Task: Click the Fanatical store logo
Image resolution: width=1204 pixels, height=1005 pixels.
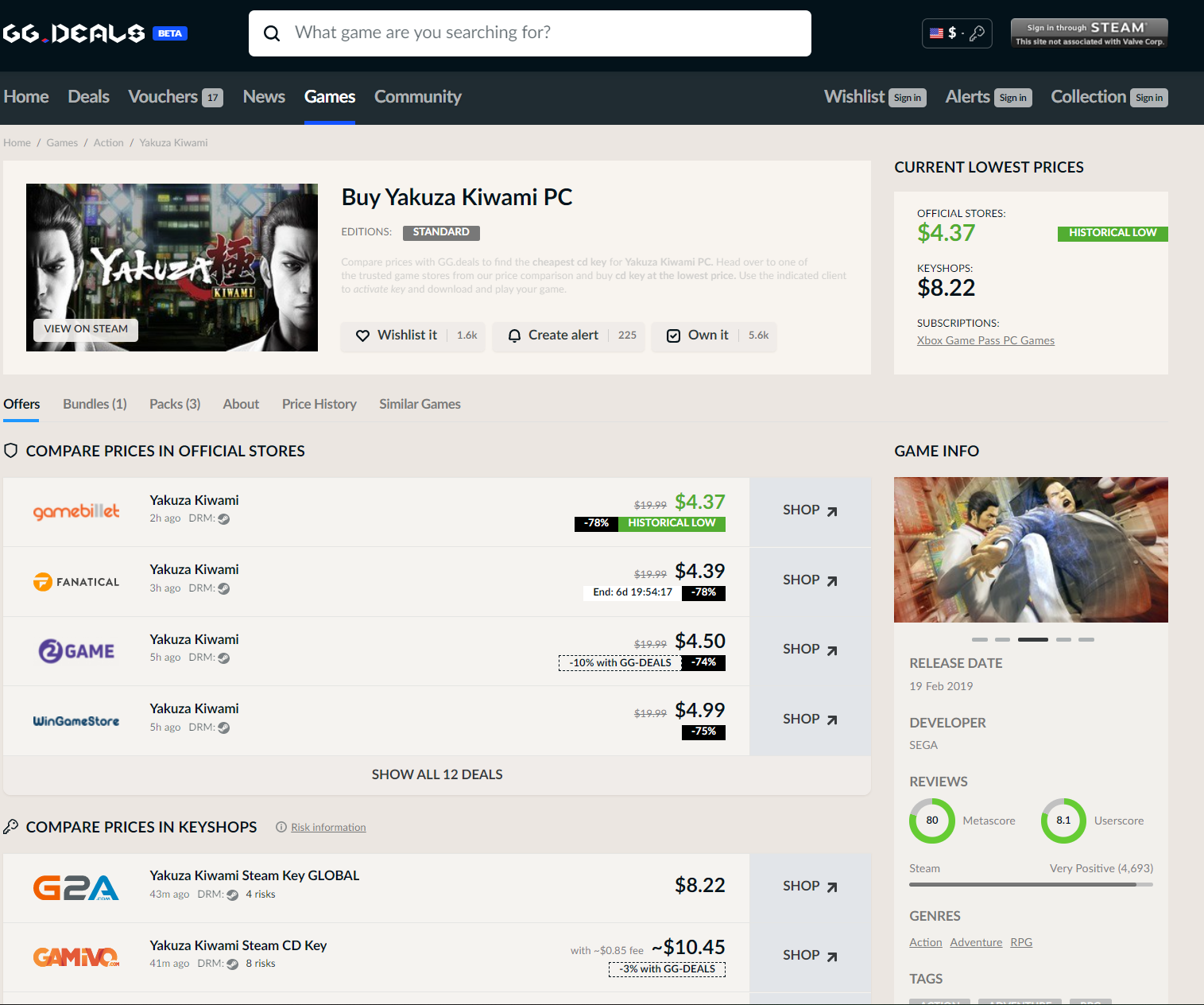Action: tap(76, 582)
